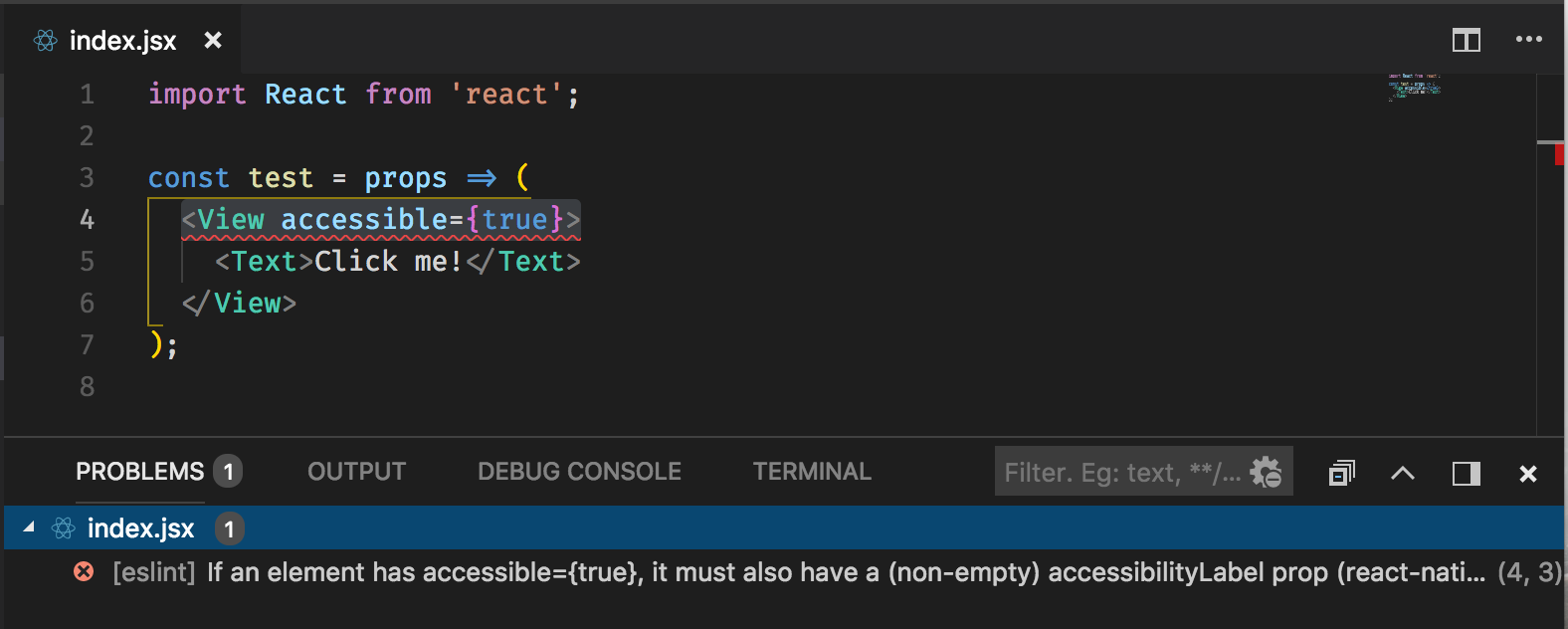Image resolution: width=1568 pixels, height=629 pixels.
Task: Open the DEBUG CONSOLE tab
Action: click(579, 471)
